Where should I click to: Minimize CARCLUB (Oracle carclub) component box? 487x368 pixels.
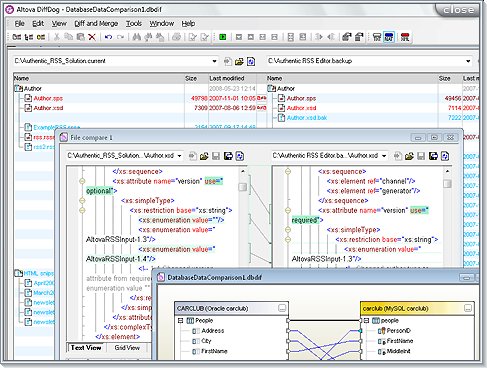point(282,308)
